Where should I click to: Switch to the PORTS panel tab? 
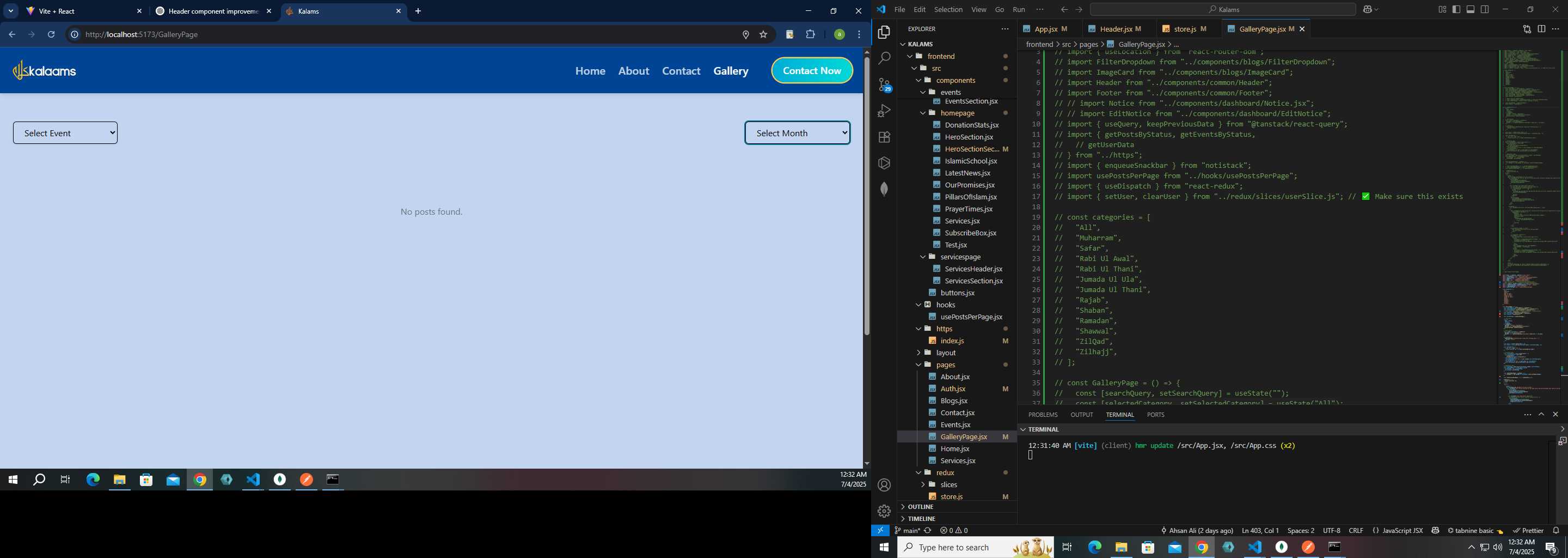click(1155, 414)
